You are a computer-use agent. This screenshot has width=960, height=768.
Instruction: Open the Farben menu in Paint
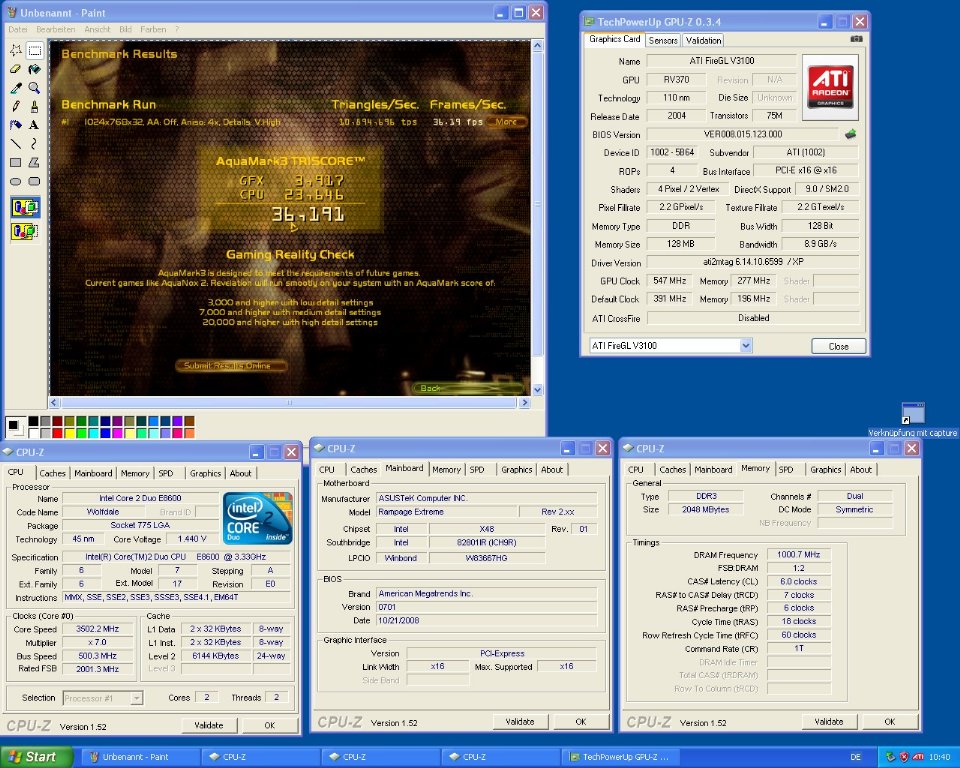pyautogui.click(x=153, y=29)
